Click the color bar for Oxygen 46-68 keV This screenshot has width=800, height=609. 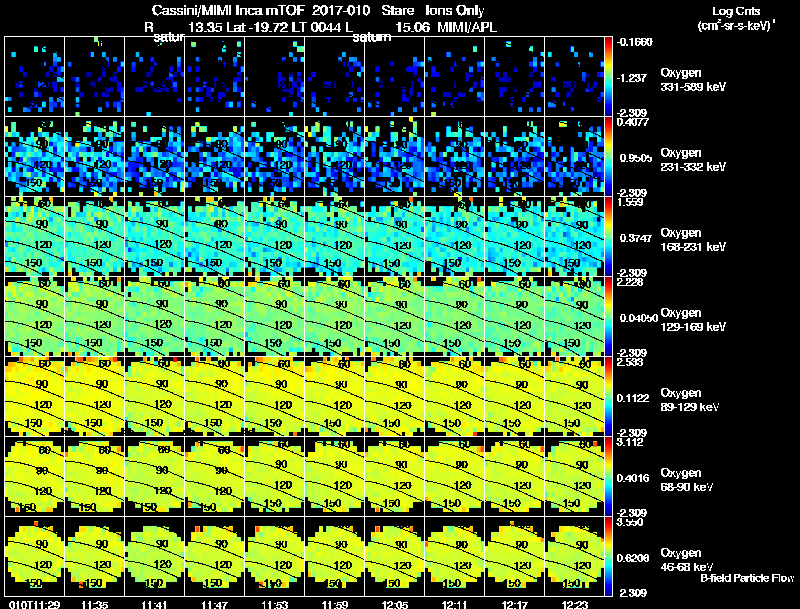(608, 556)
